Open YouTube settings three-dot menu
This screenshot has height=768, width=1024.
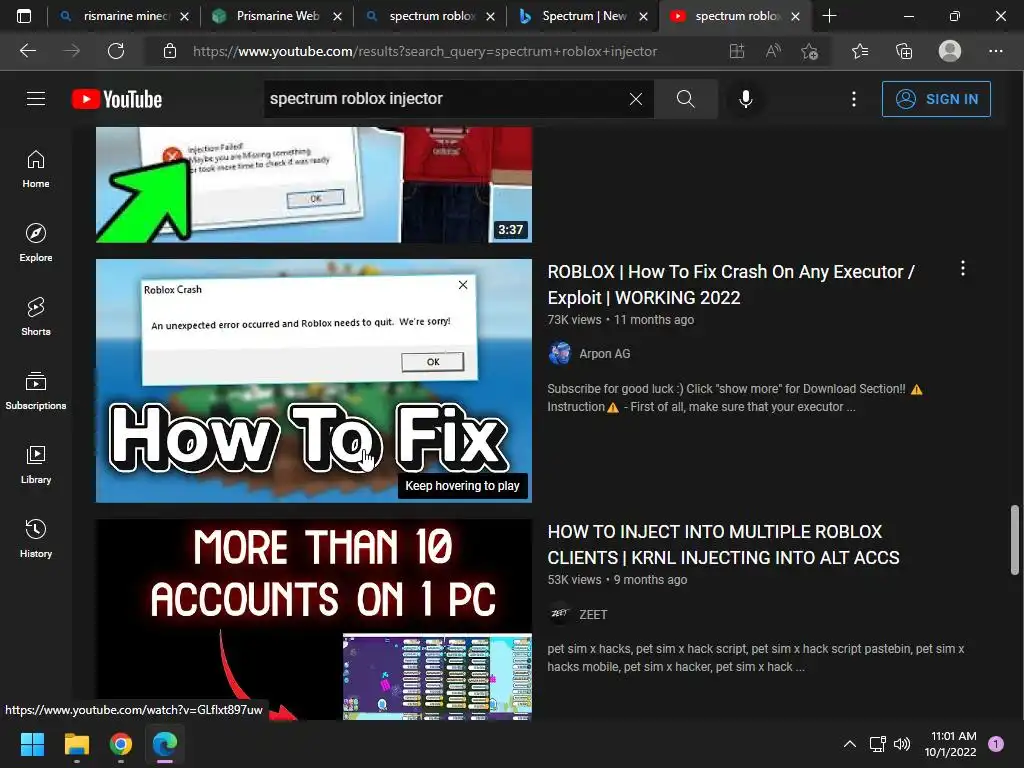[854, 99]
